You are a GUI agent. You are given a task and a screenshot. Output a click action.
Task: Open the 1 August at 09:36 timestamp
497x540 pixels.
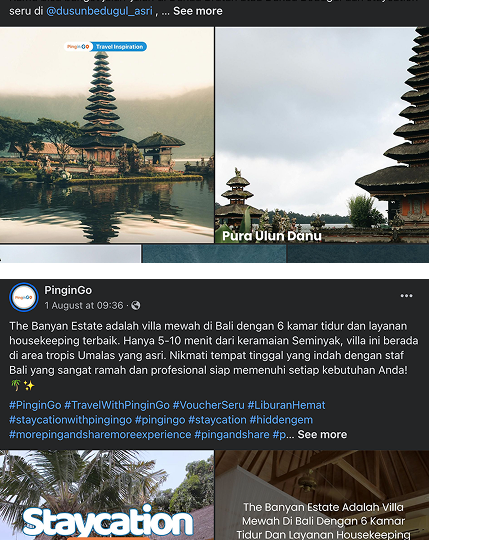click(x=84, y=305)
